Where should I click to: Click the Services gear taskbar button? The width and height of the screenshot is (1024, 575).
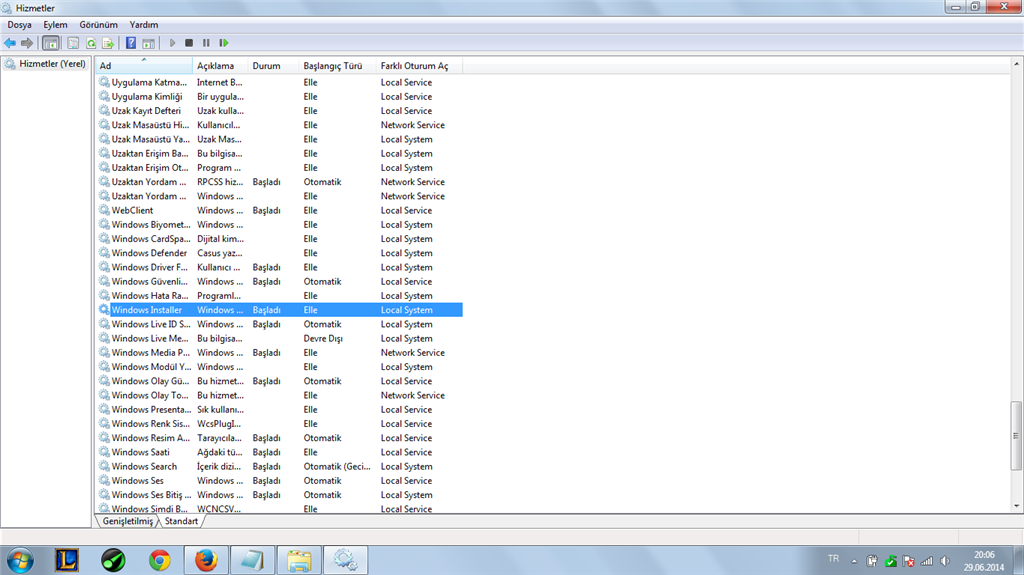click(345, 560)
